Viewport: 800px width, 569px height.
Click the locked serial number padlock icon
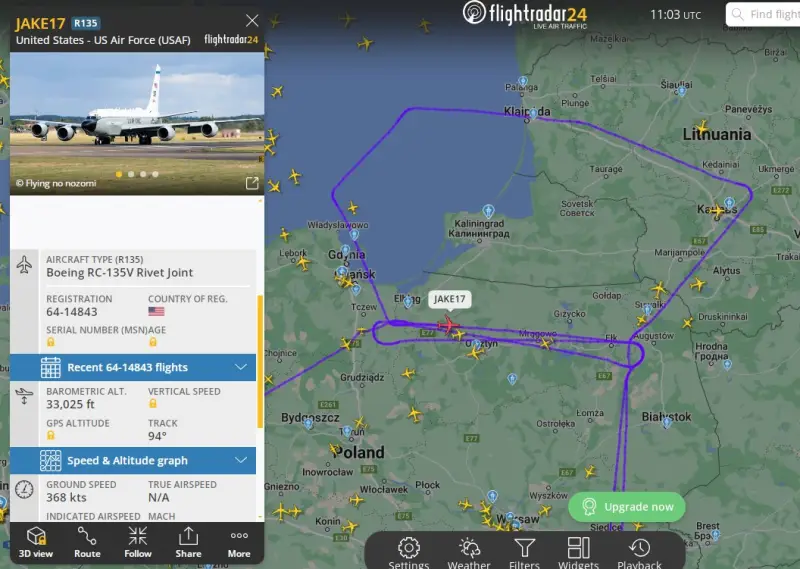(51, 342)
